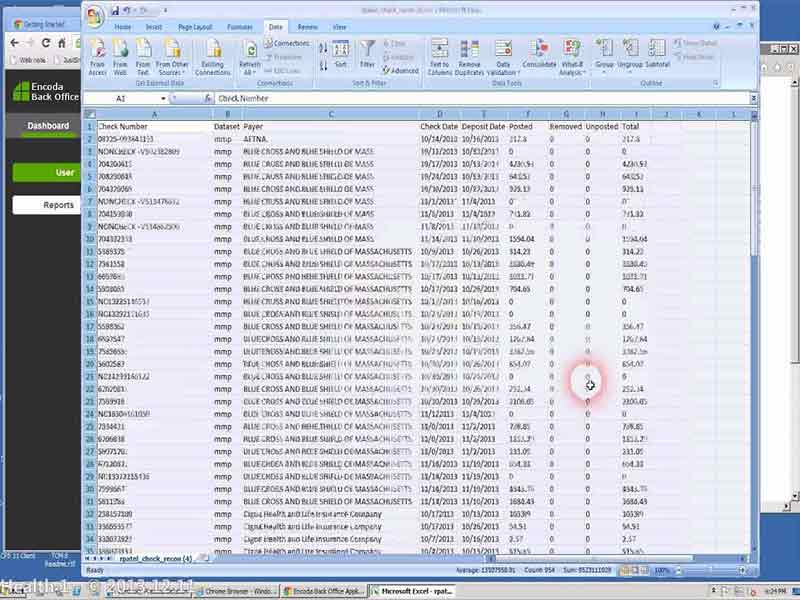The height and width of the screenshot is (600, 800).
Task: Reload page in the Chrome window
Action: pos(46,43)
